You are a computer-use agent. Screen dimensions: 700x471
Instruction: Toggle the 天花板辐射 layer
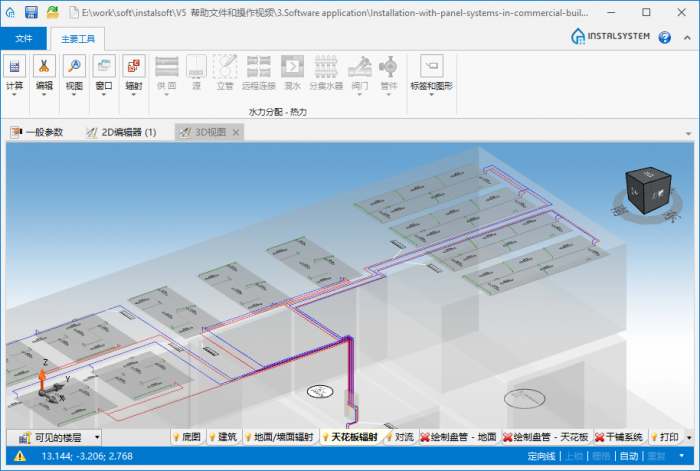[x=349, y=437]
